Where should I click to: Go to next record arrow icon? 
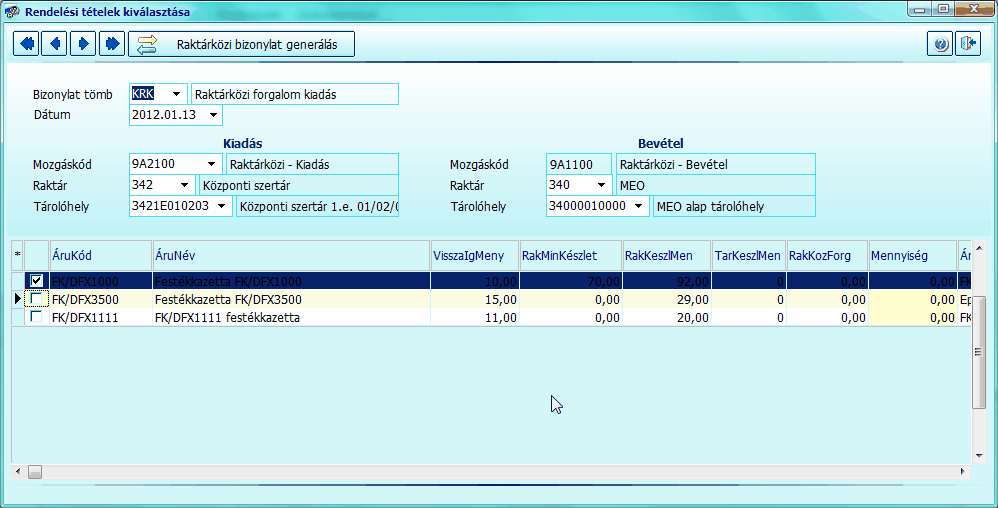click(83, 44)
